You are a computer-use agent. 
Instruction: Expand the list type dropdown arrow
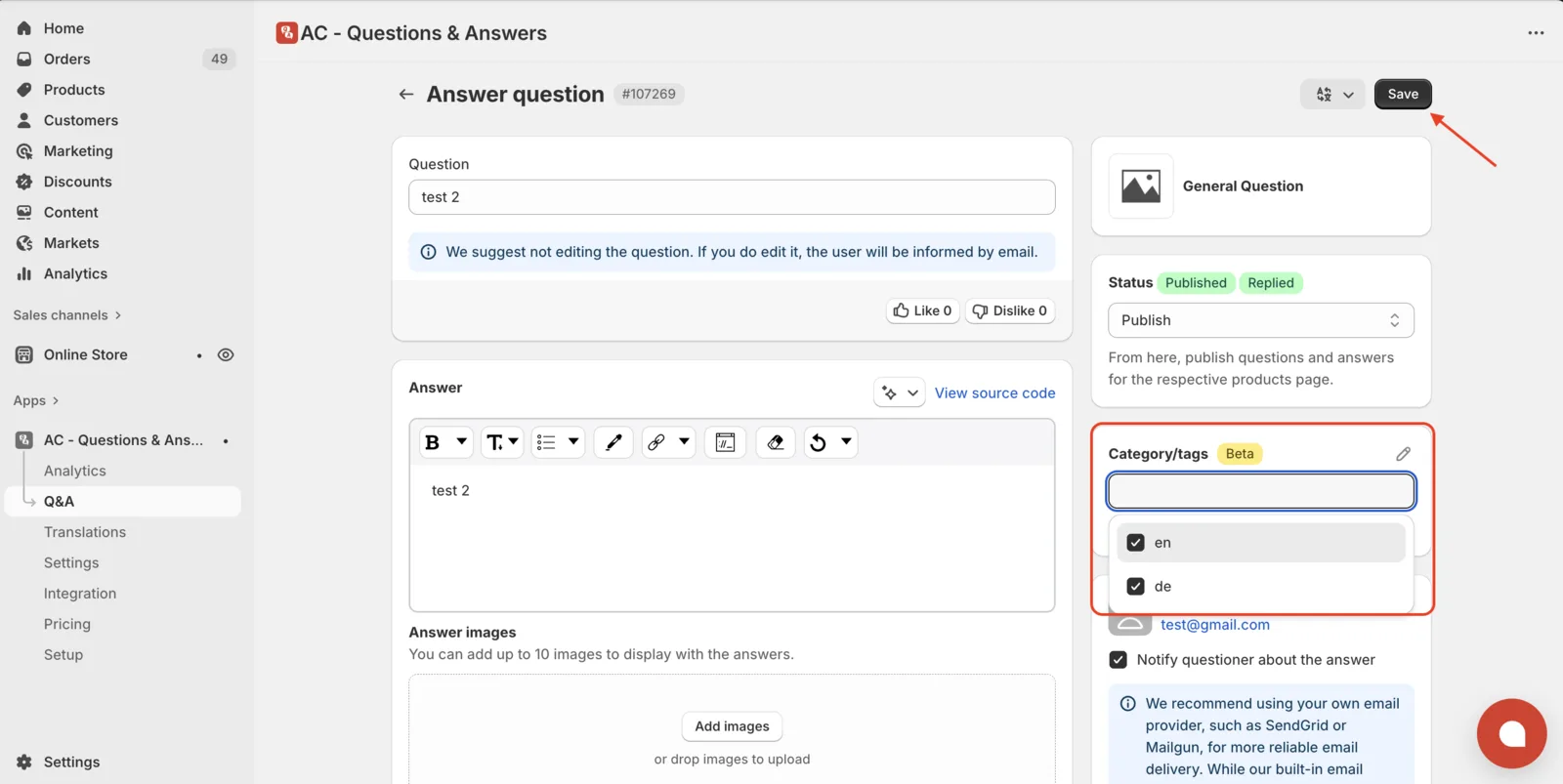(573, 441)
